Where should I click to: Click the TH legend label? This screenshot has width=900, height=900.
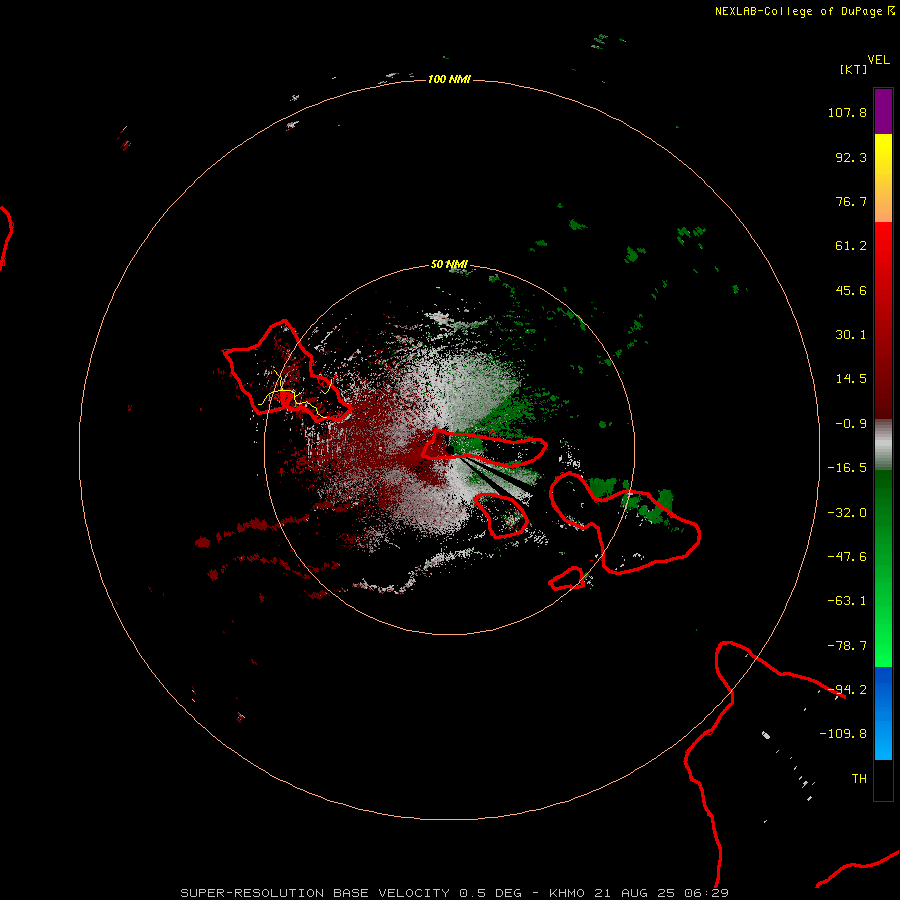[859, 779]
